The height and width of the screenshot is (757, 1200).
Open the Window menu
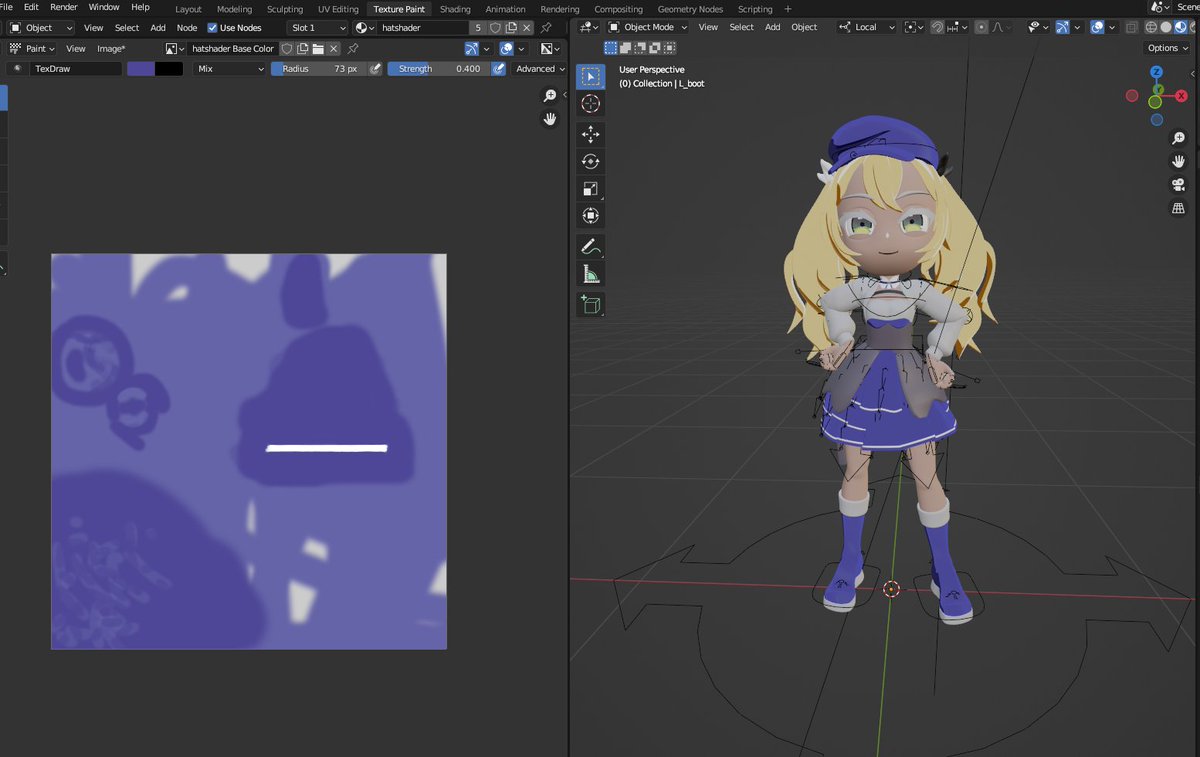104,7
